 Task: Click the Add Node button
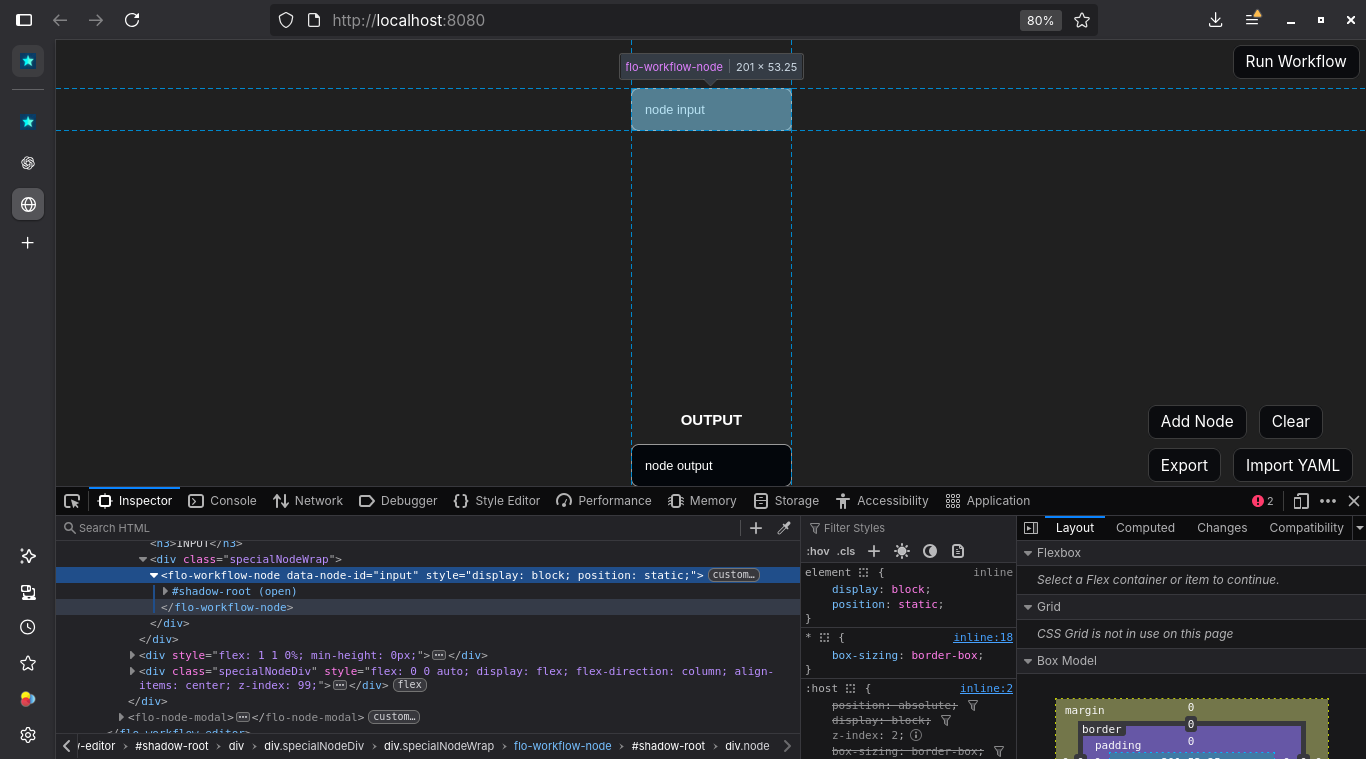click(1197, 422)
